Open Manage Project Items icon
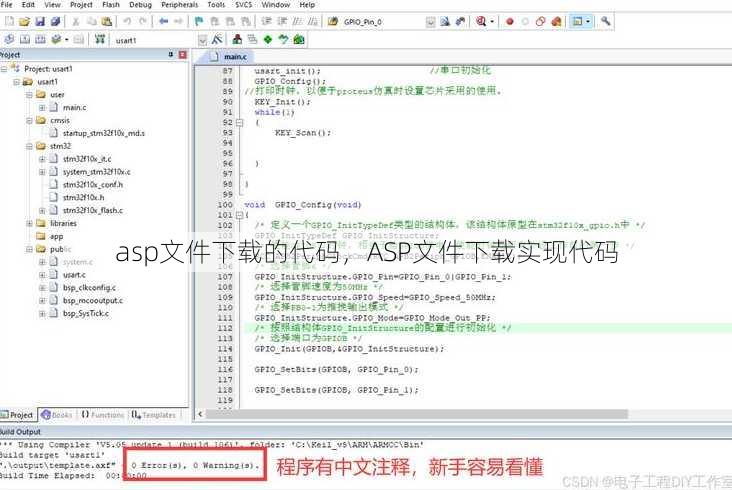The width and height of the screenshot is (732, 490). [x=237, y=40]
